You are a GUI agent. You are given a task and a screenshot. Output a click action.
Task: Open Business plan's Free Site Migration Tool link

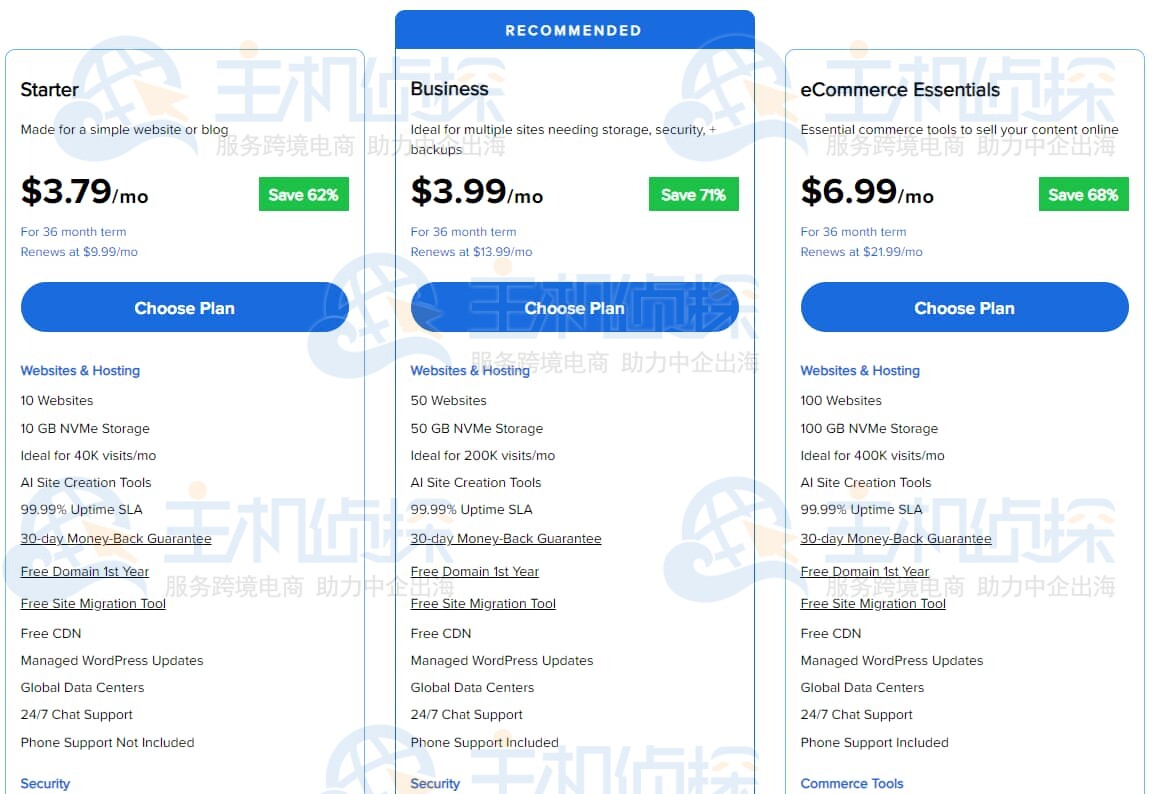point(483,604)
